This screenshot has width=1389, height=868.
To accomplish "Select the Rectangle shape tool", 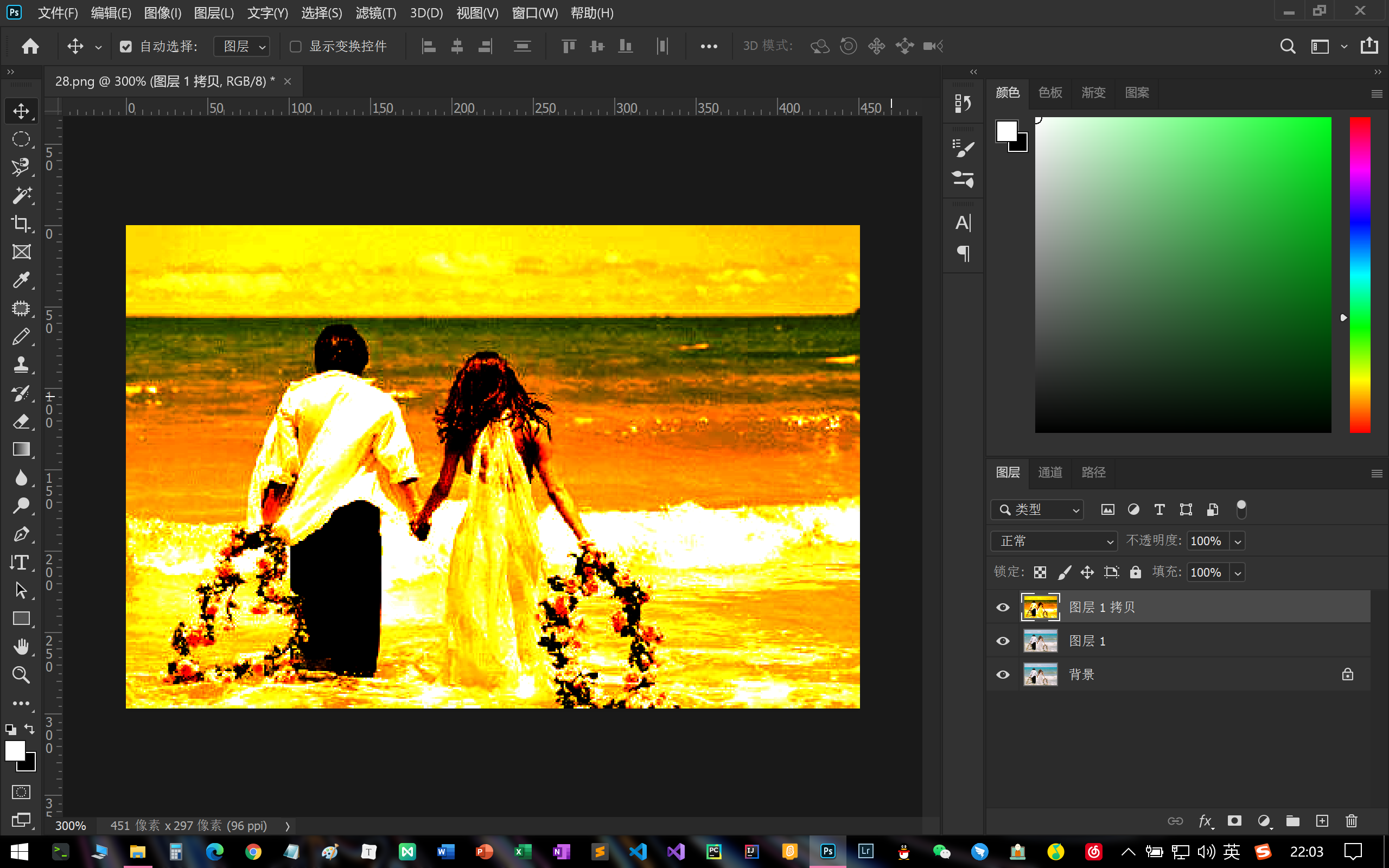I will coord(21,618).
